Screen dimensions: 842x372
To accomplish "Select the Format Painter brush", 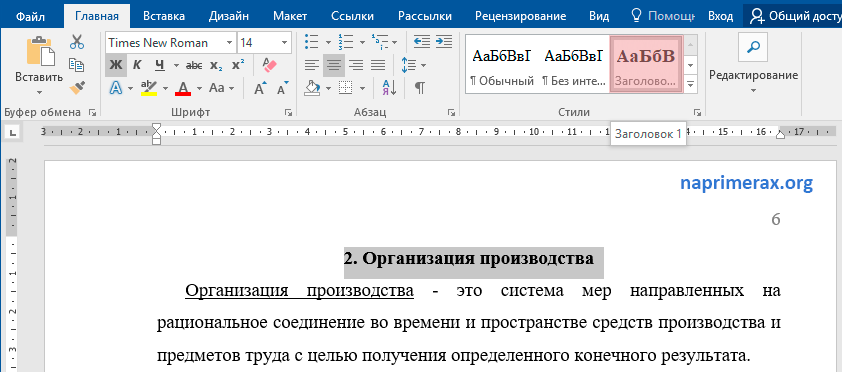I will coord(77,87).
